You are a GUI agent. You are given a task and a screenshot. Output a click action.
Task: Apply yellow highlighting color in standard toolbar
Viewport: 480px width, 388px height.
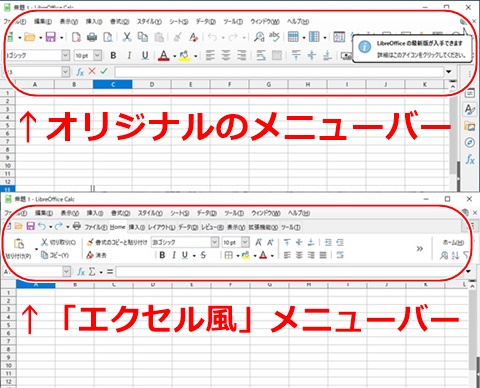184,55
